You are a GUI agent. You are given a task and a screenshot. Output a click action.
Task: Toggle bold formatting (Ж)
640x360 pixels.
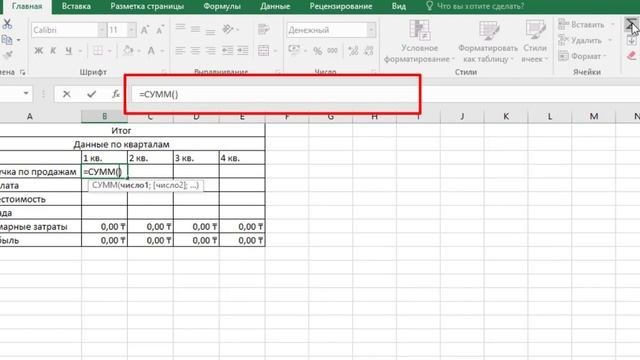click(38, 51)
